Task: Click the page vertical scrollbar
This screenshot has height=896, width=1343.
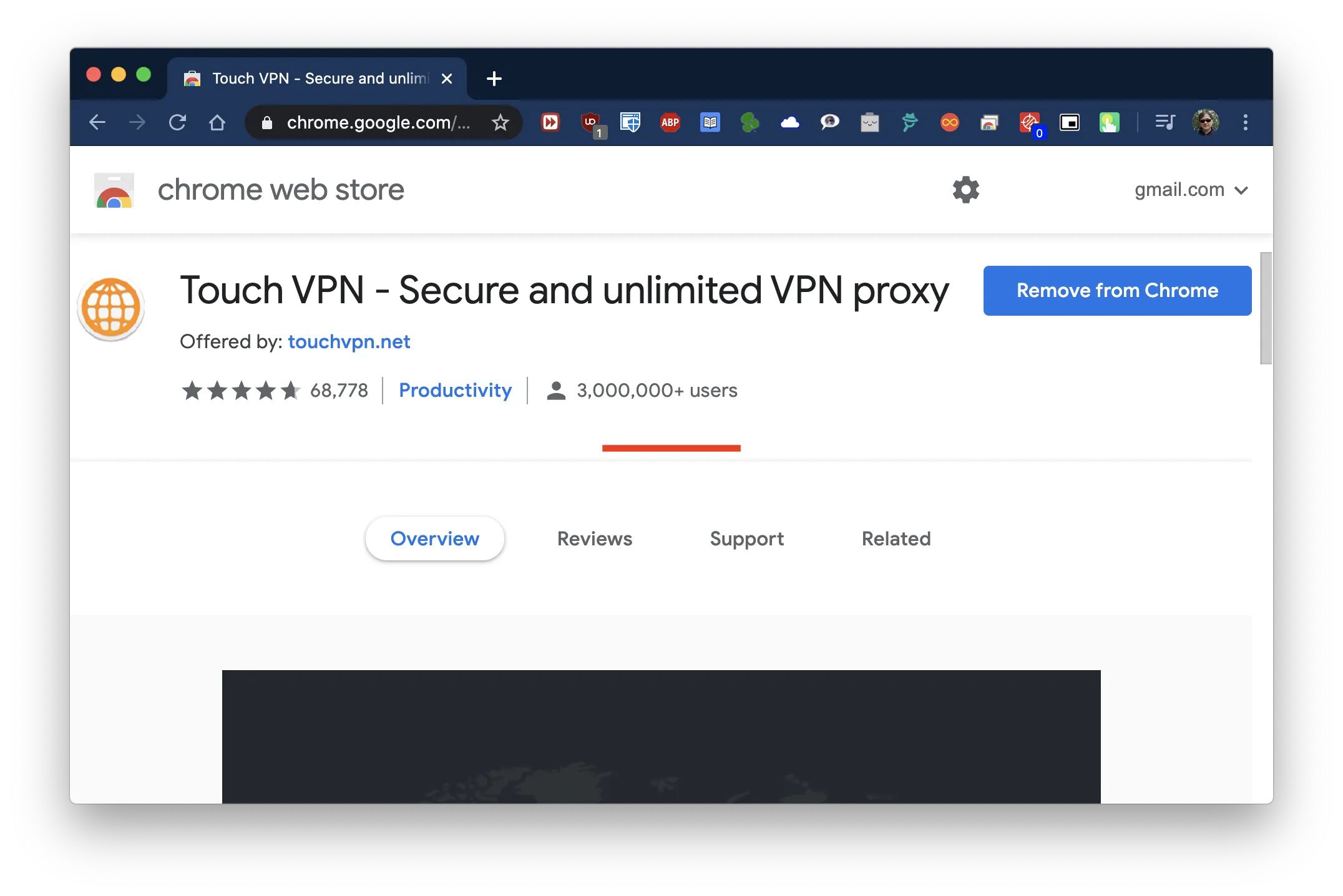Action: click(1266, 308)
